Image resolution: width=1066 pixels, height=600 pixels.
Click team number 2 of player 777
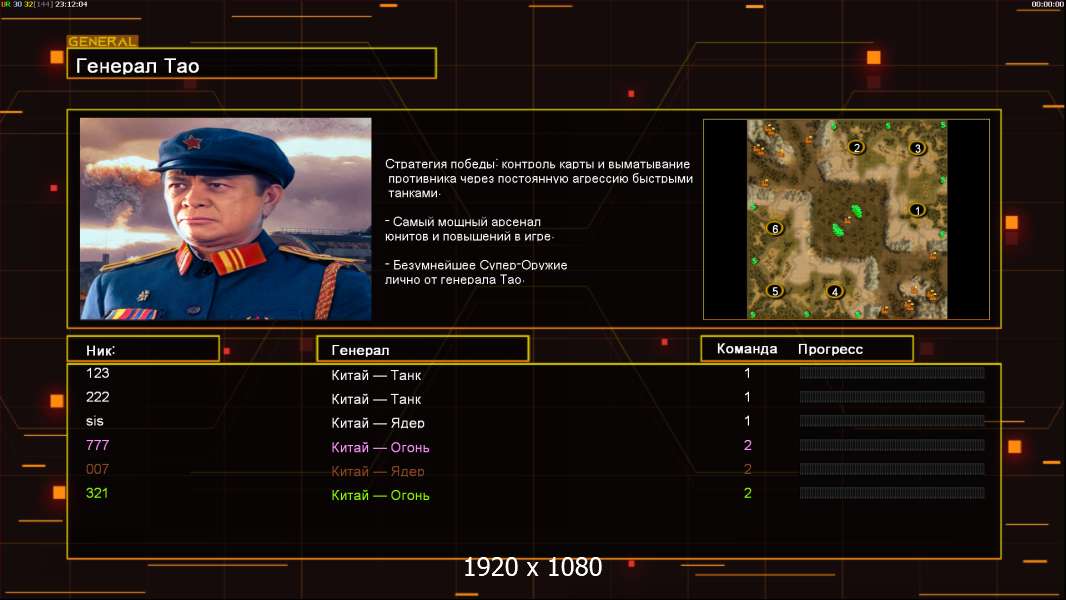pos(747,445)
